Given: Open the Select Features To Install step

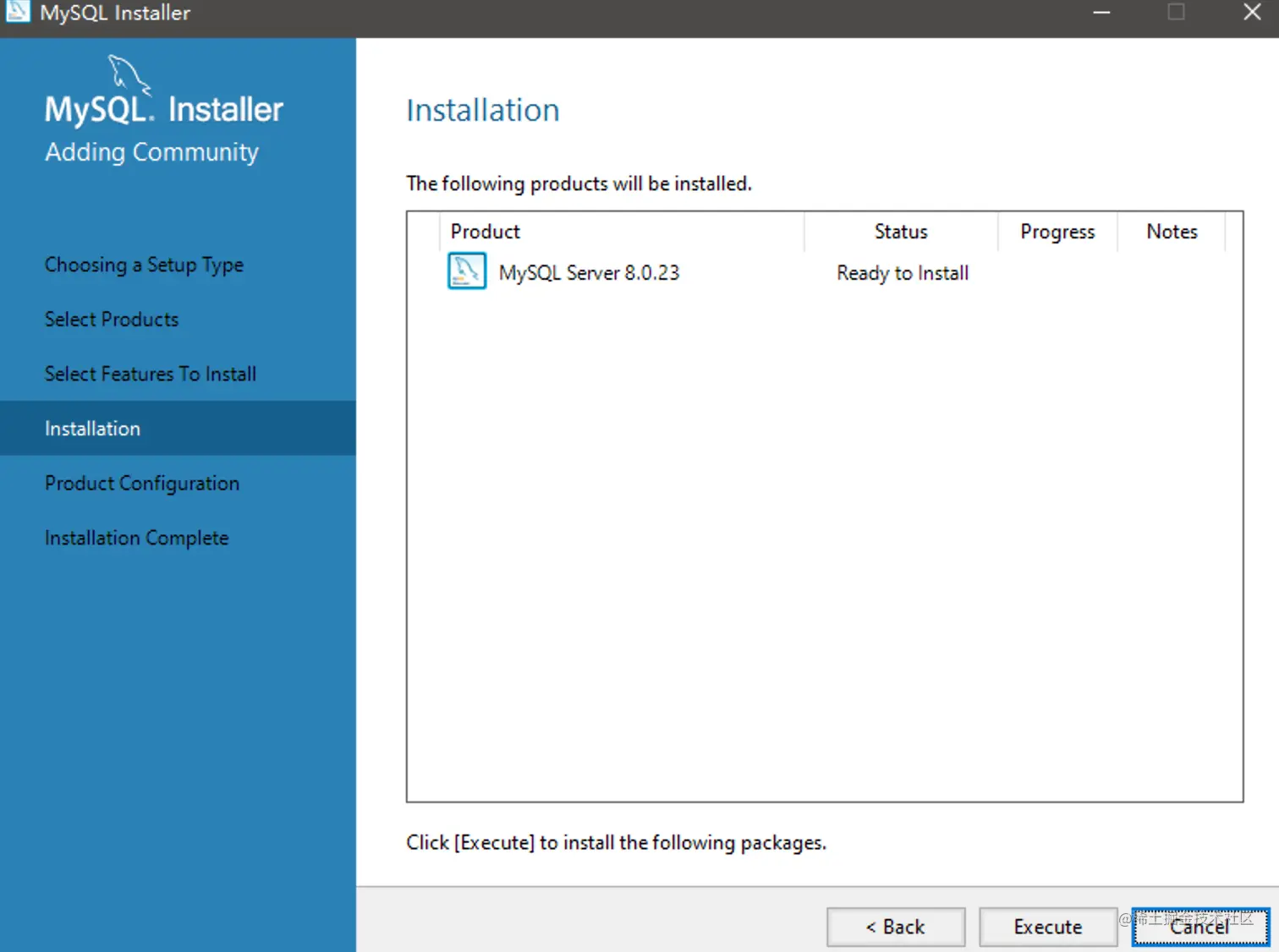Looking at the screenshot, I should tap(151, 374).
